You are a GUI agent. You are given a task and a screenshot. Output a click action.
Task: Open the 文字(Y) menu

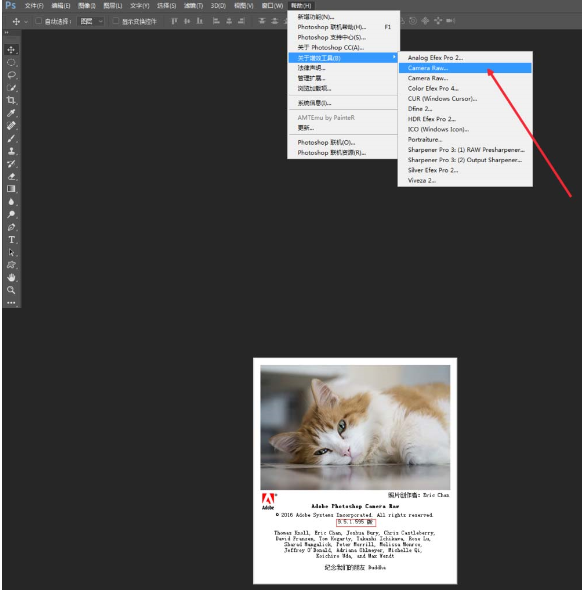(140, 6)
